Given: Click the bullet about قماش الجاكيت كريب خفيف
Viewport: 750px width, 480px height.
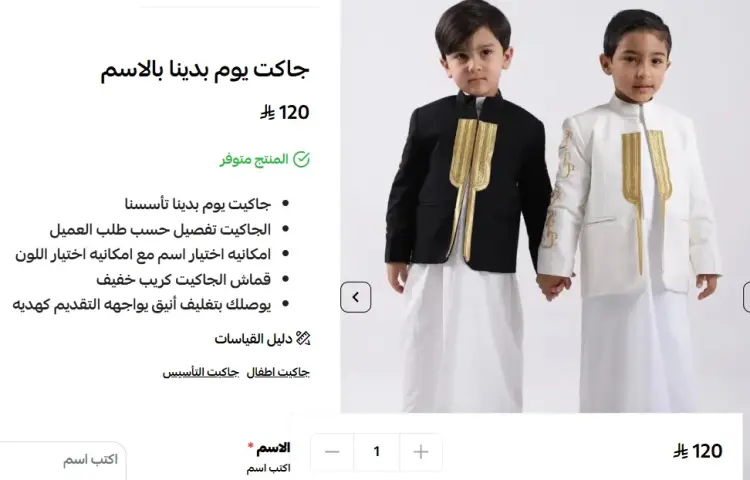Looking at the screenshot, I should (184, 279).
